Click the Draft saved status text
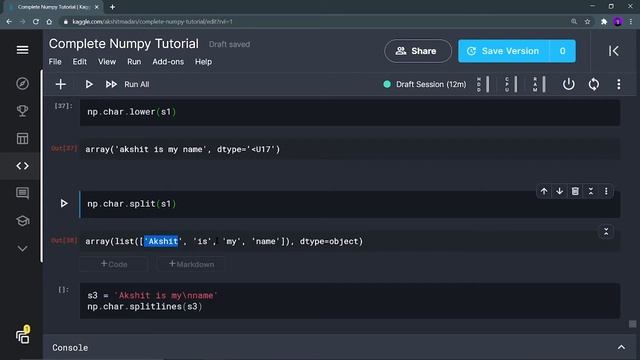Screen dimensions: 640x360 [x=229, y=44]
